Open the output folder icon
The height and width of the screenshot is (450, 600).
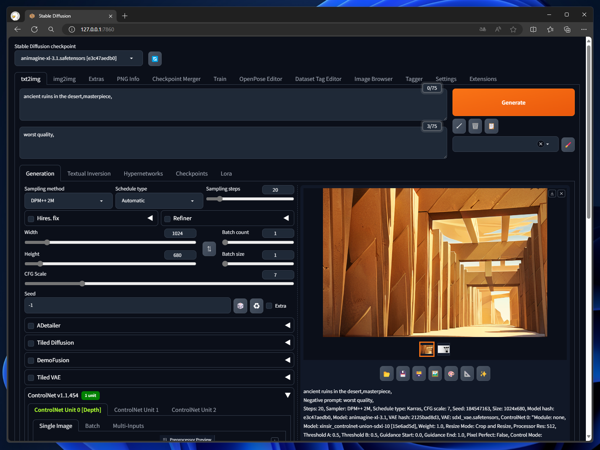coord(386,373)
